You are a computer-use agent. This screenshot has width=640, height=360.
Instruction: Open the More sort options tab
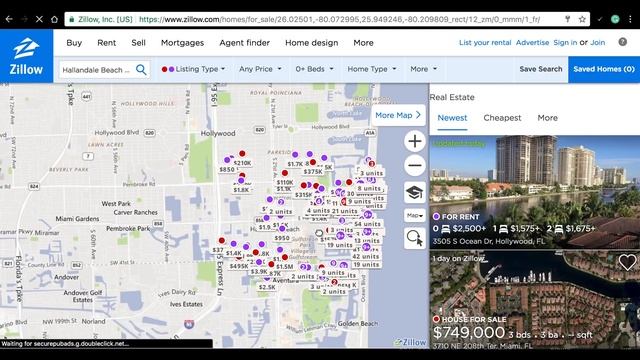pos(547,118)
